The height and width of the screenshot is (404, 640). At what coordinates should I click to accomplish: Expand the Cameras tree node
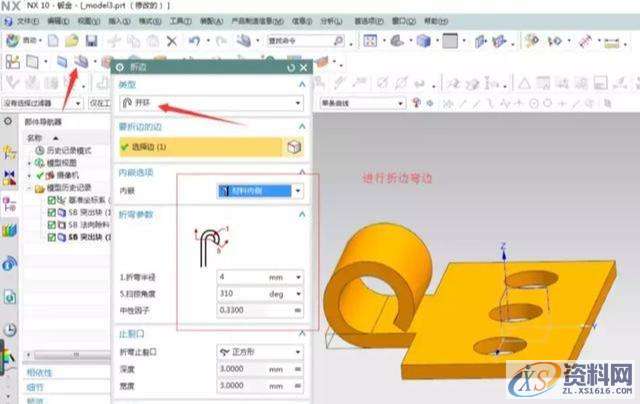click(x=29, y=176)
